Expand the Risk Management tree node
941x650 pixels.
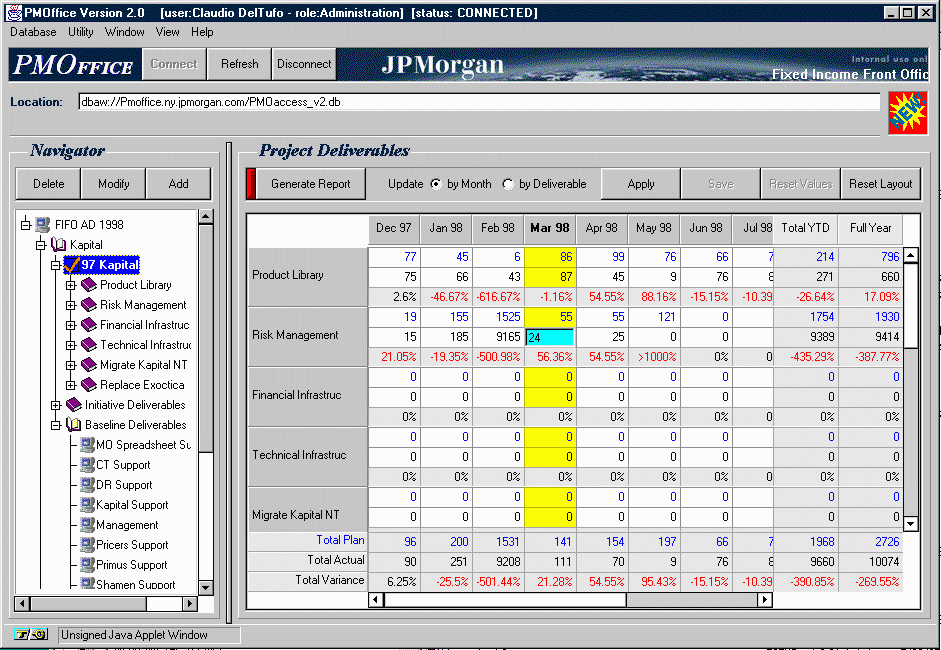click(71, 305)
